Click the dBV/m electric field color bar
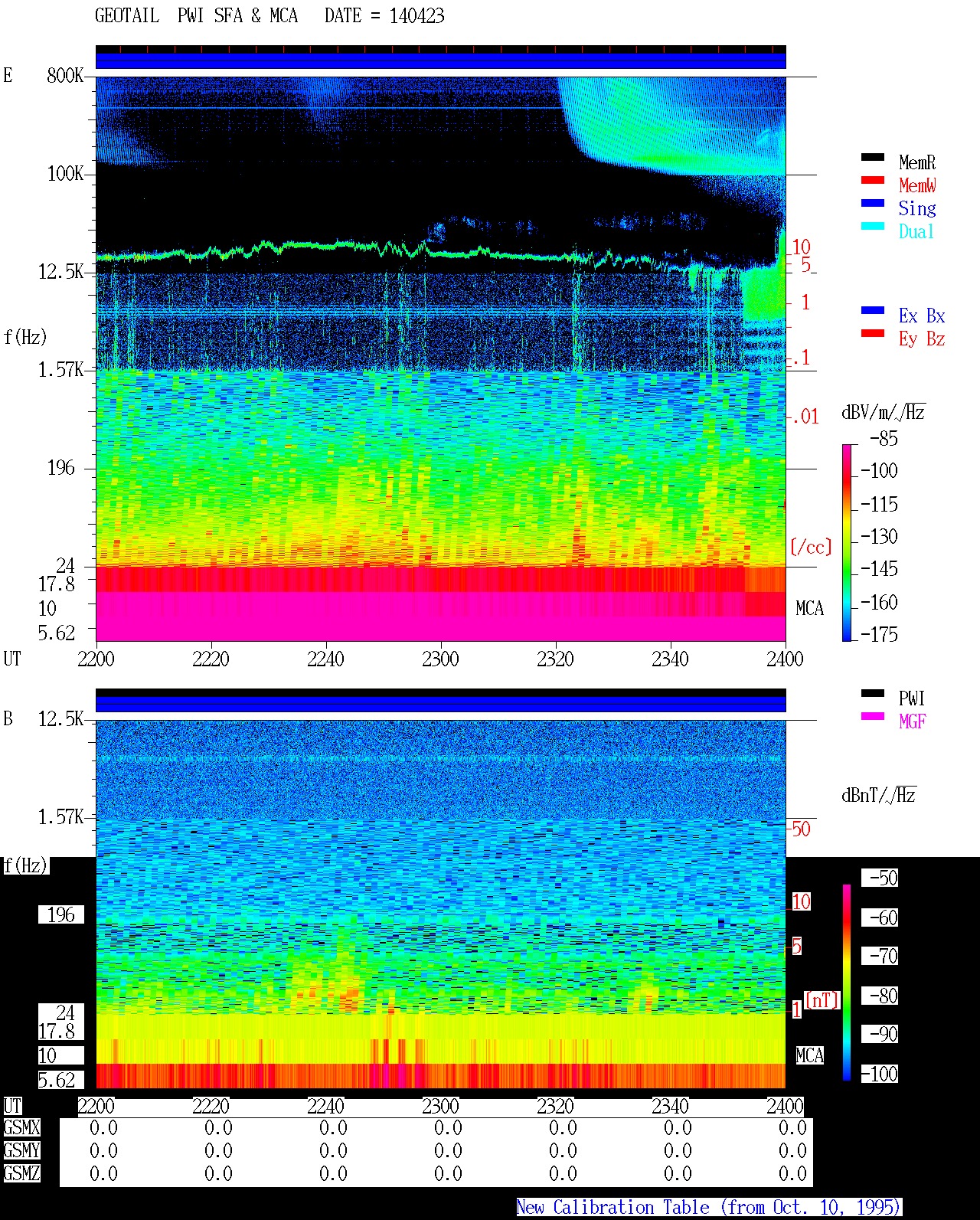 tap(847, 542)
